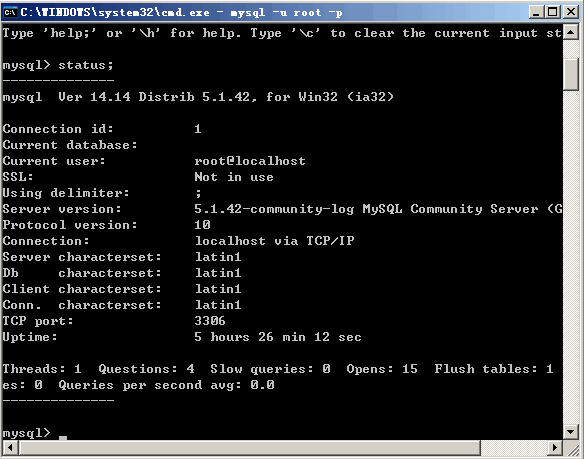Click the vertical scrollbar down arrow
The image size is (584, 459).
coord(571,432)
